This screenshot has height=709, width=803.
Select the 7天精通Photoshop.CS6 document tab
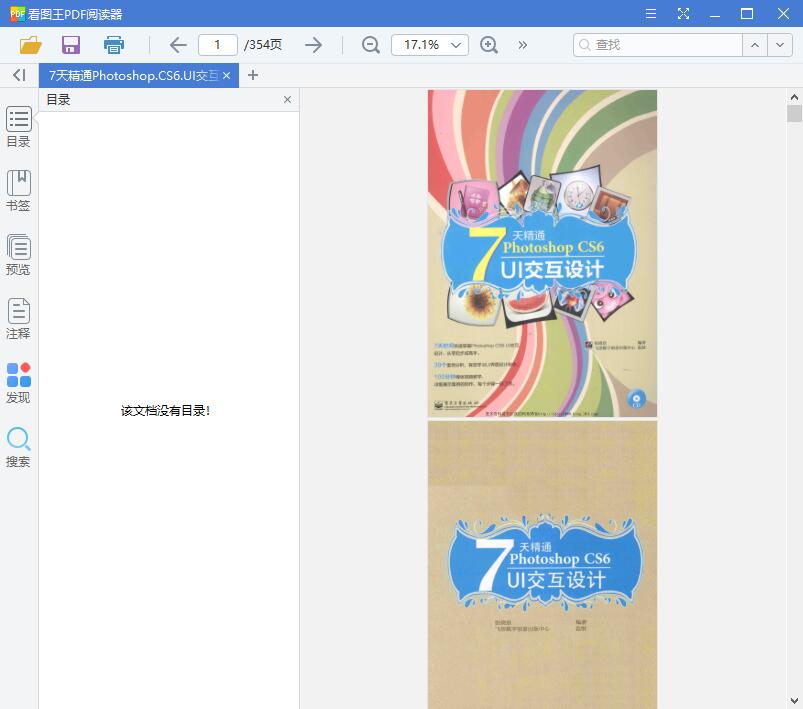[133, 76]
